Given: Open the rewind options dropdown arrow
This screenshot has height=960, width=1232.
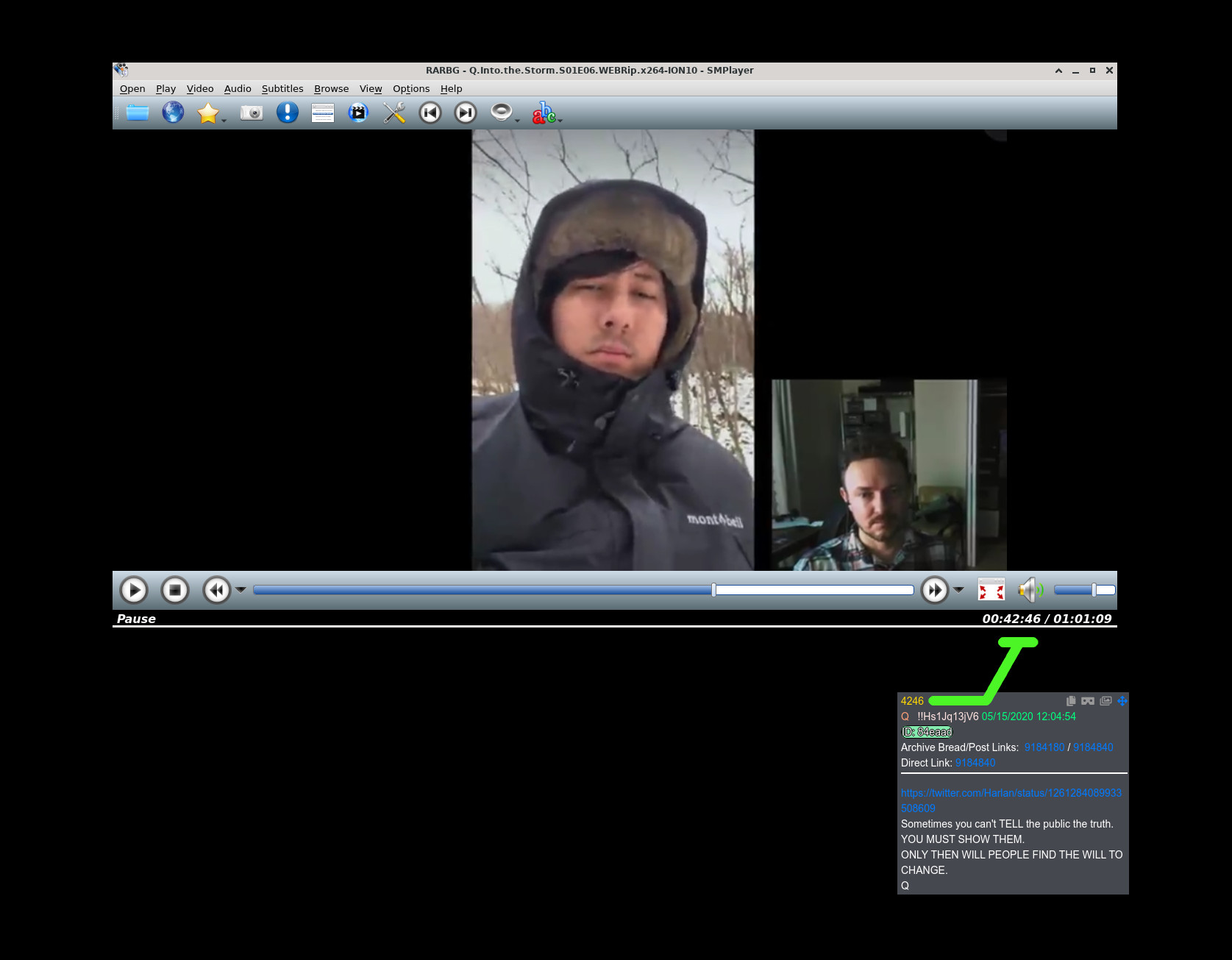Looking at the screenshot, I should pyautogui.click(x=241, y=590).
